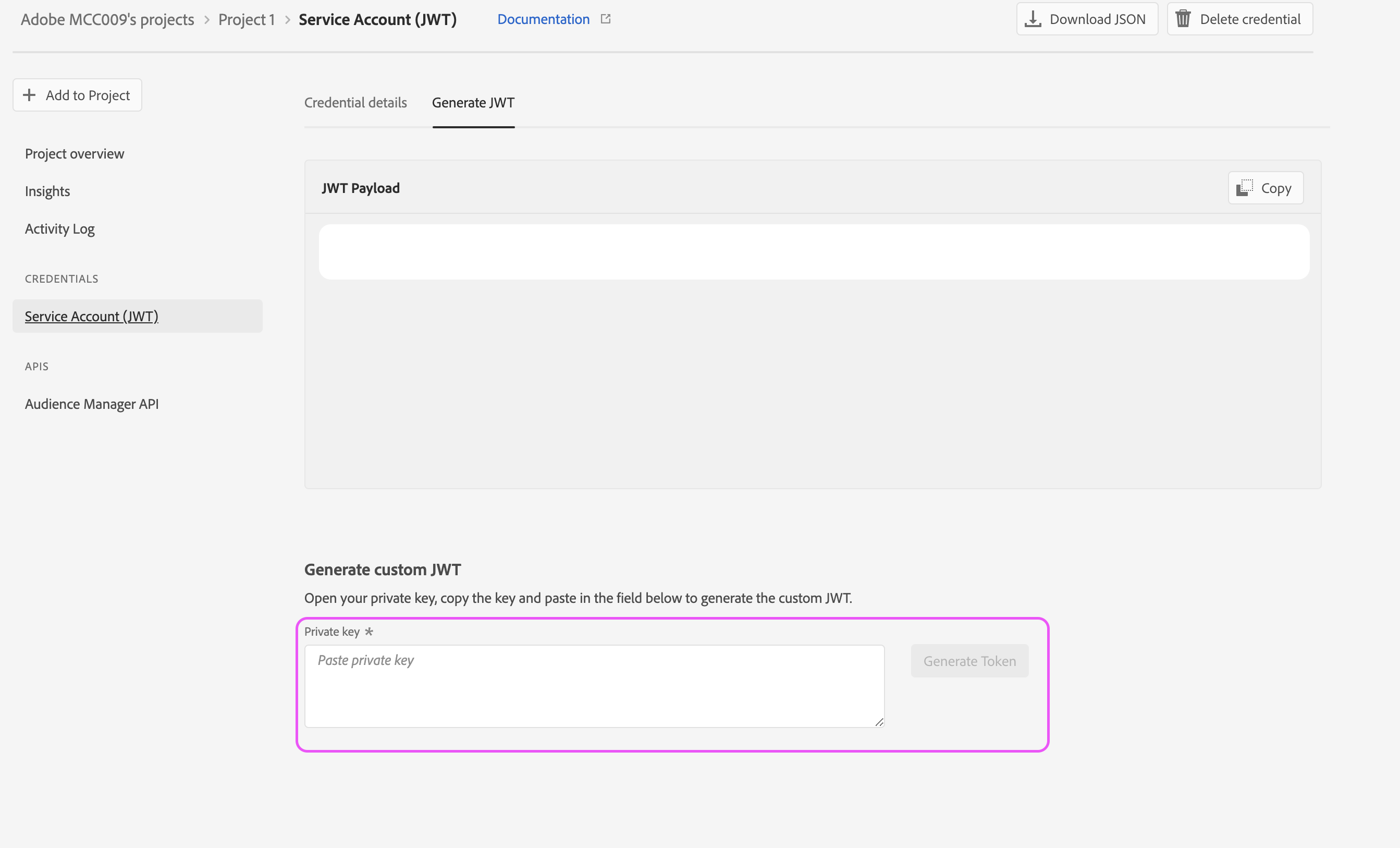Open the Documentation link

coord(543,19)
